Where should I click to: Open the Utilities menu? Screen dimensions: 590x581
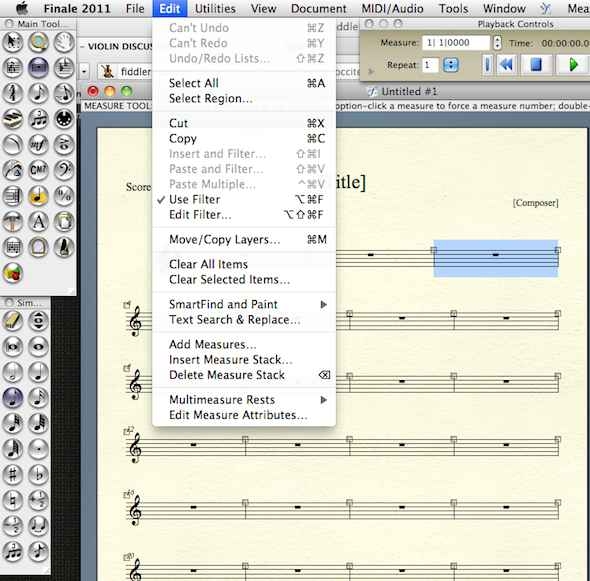215,8
